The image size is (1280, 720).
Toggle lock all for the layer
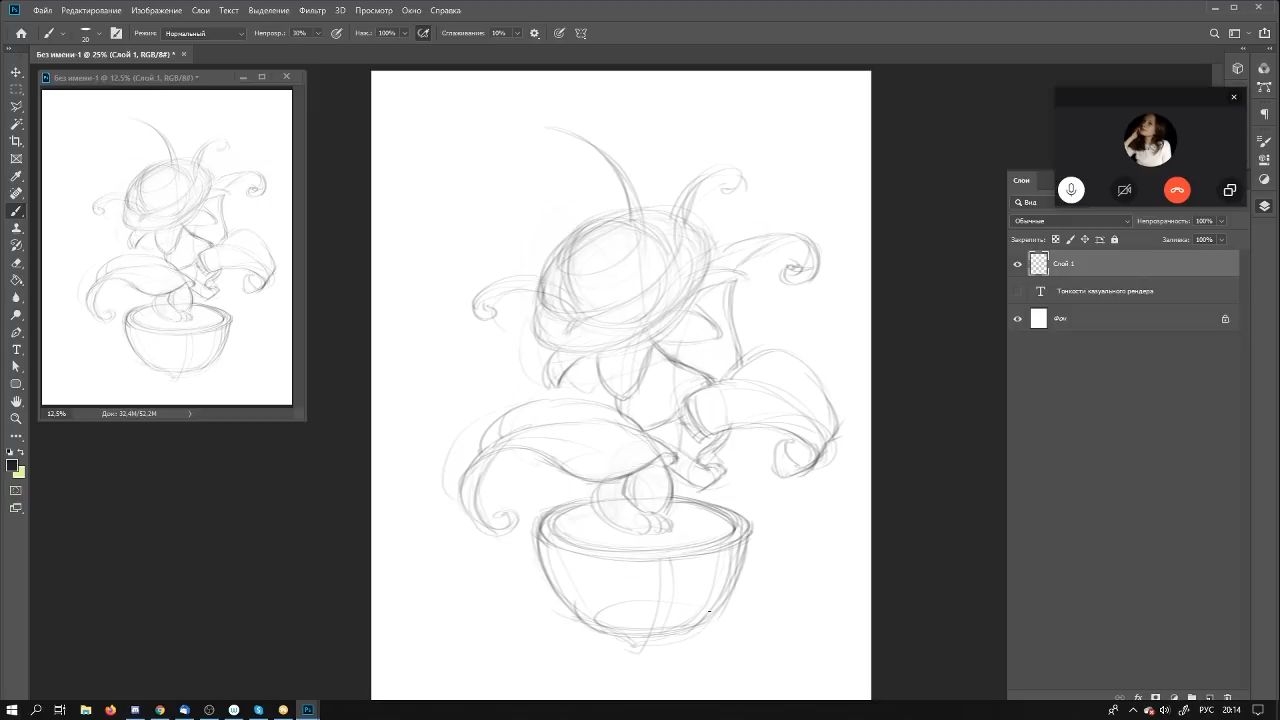(x=1115, y=240)
